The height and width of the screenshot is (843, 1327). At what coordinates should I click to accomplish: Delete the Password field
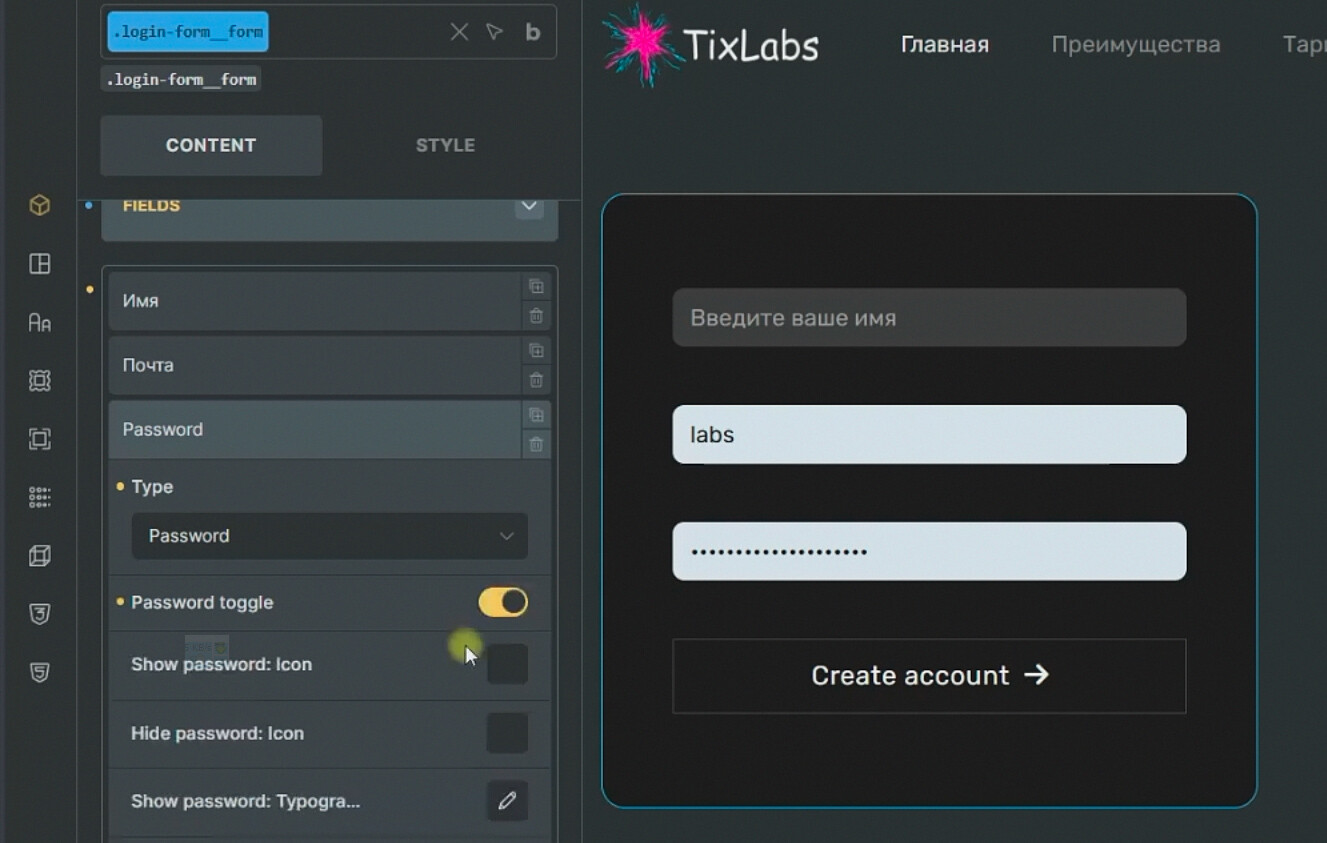point(536,444)
